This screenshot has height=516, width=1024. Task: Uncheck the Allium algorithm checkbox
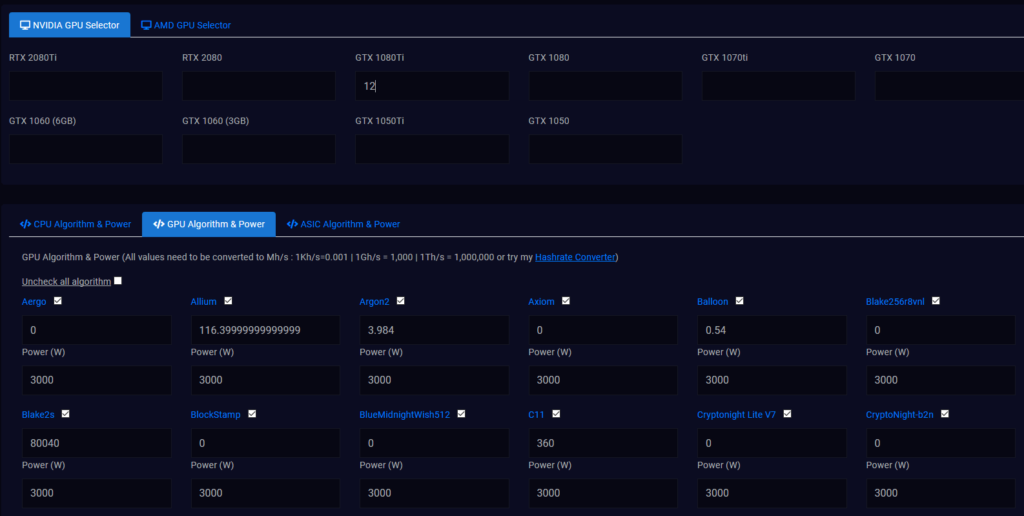(229, 300)
